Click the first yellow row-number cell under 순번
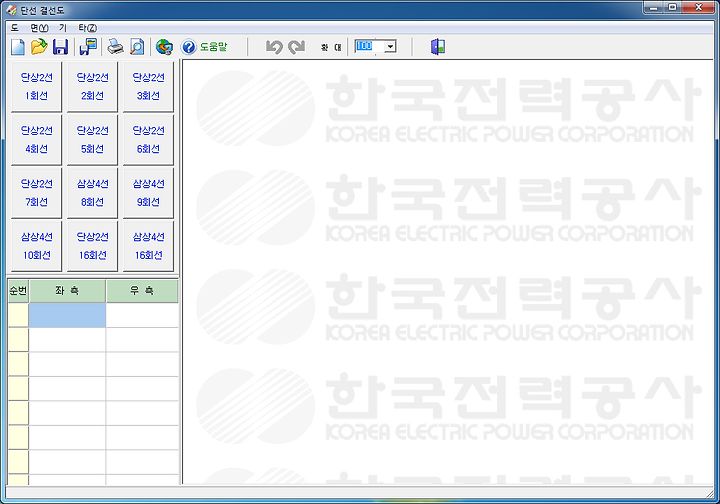 pos(18,315)
